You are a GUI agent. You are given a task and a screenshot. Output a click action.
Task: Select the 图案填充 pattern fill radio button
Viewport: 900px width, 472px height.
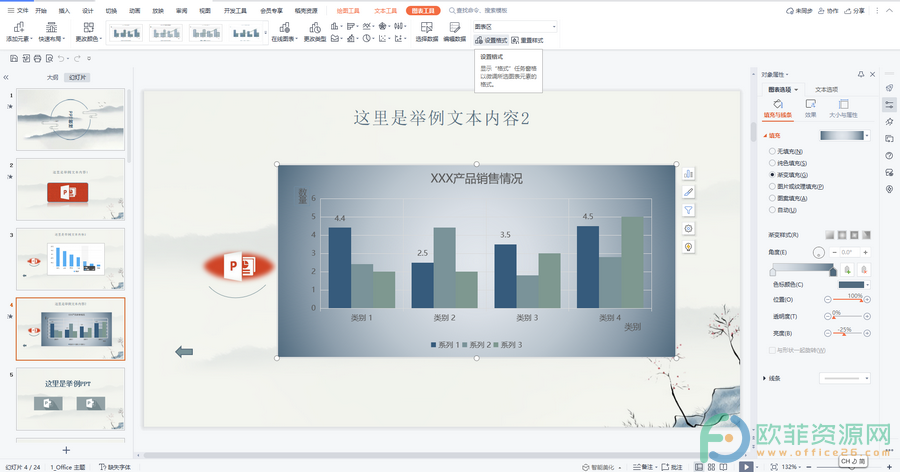click(x=772, y=198)
